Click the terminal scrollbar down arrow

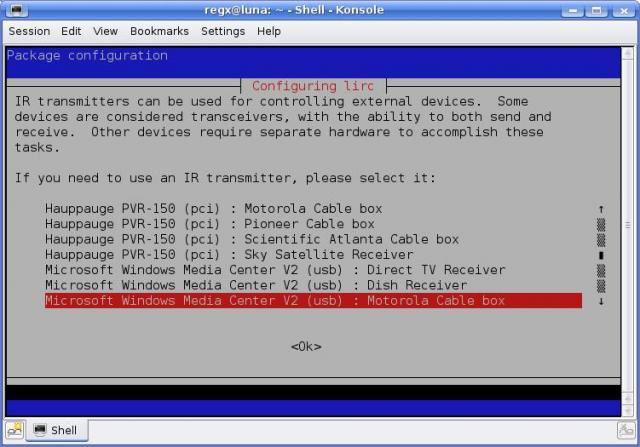pos(627,410)
